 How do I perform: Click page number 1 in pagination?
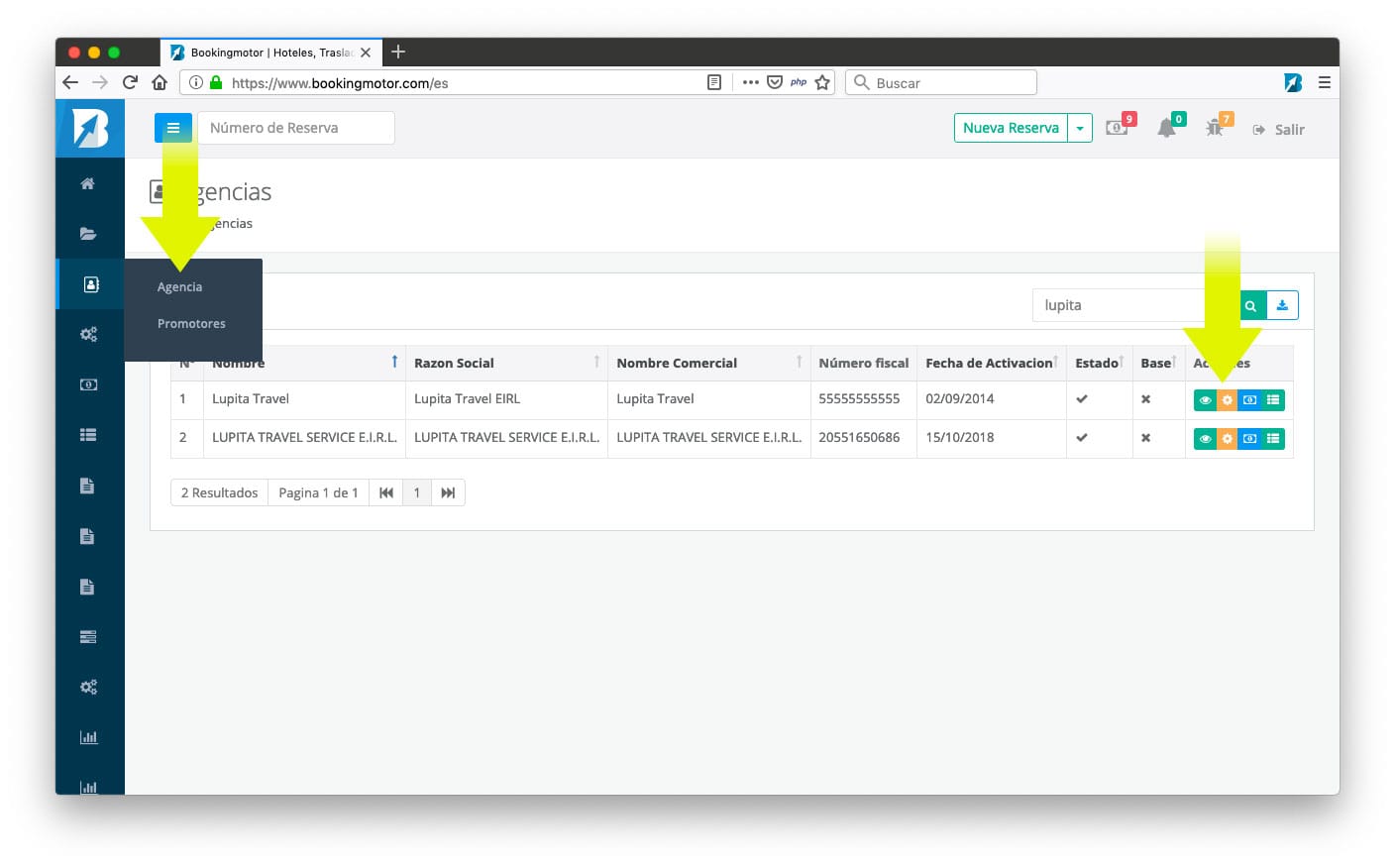tap(417, 492)
